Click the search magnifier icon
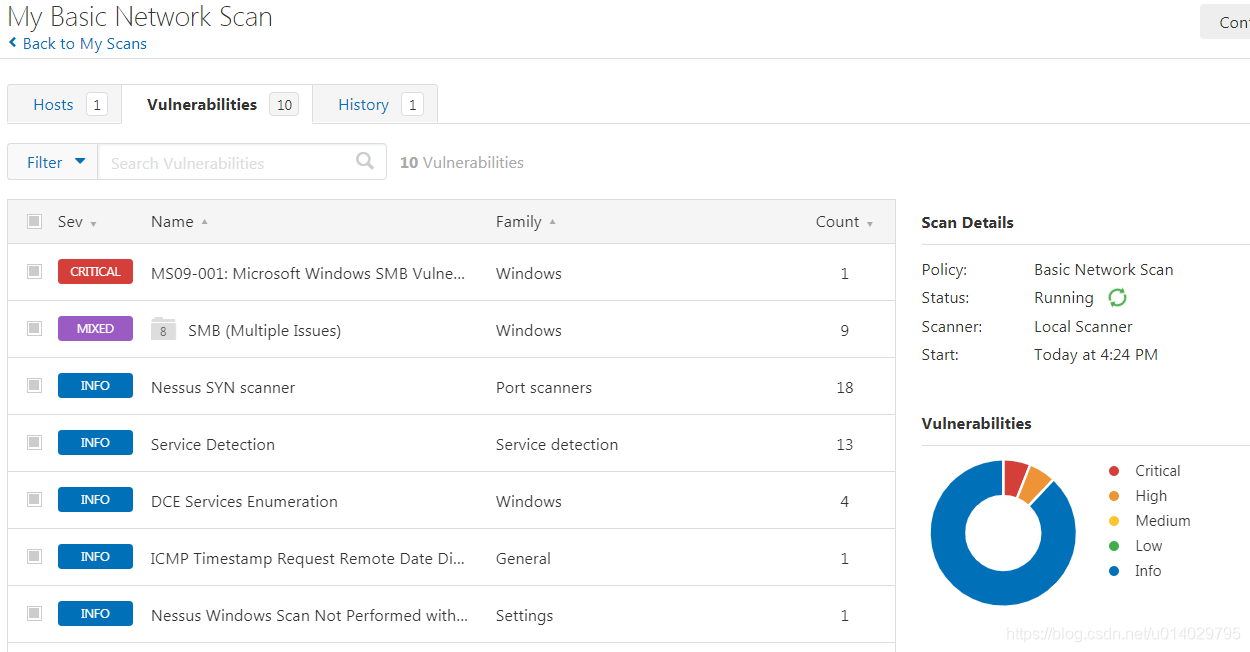The height and width of the screenshot is (652, 1250). (x=365, y=161)
